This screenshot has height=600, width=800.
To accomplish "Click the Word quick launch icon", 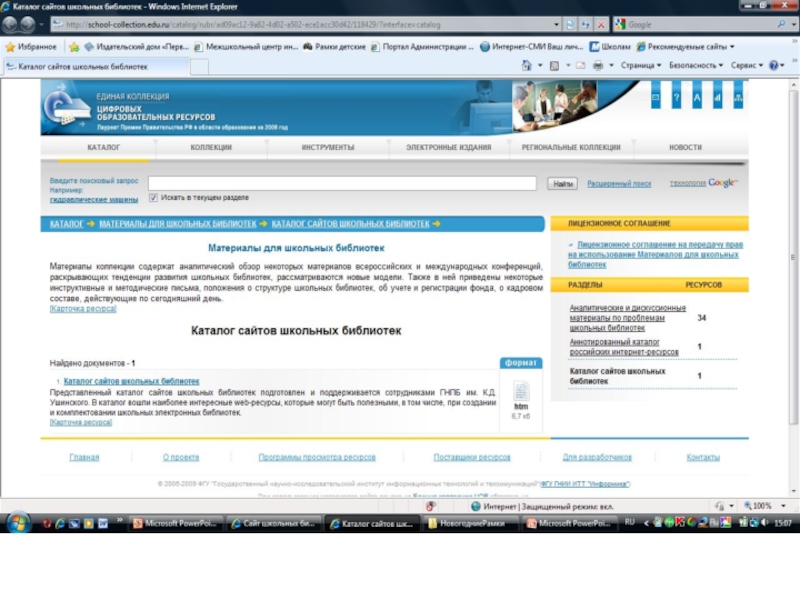I will tap(103, 523).
